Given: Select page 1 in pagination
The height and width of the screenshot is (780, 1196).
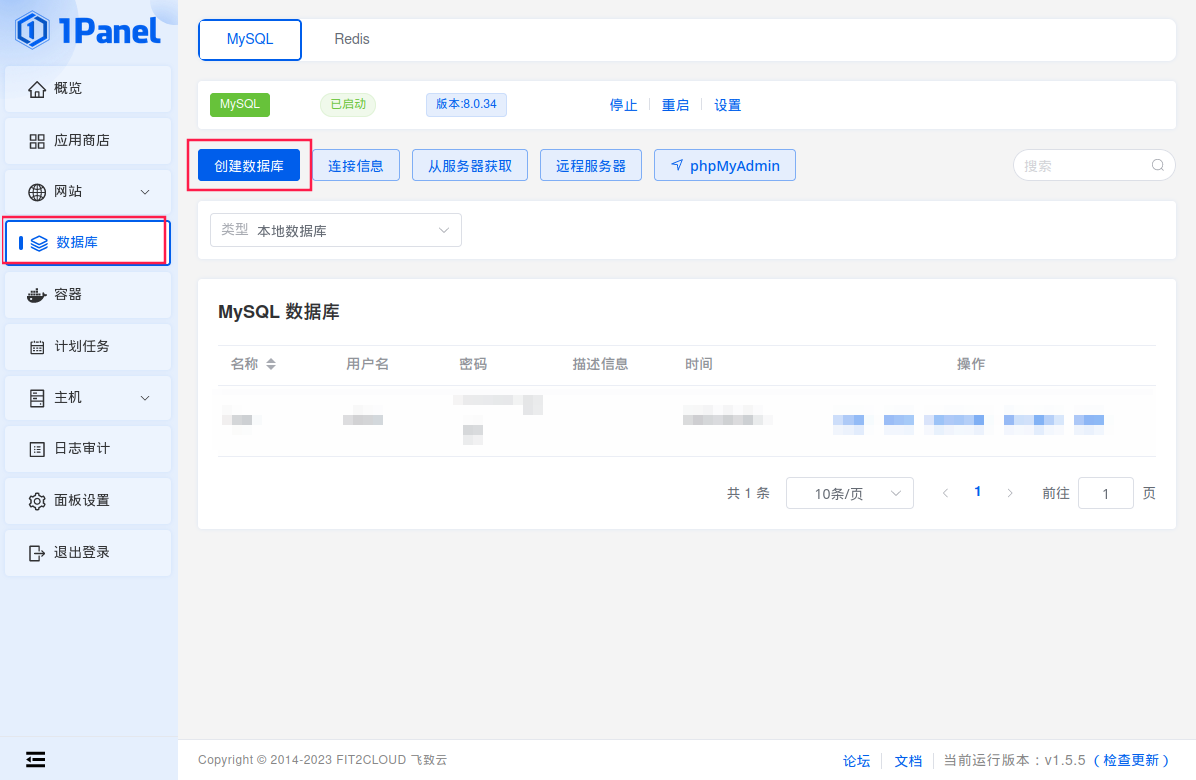Looking at the screenshot, I should point(977,493).
